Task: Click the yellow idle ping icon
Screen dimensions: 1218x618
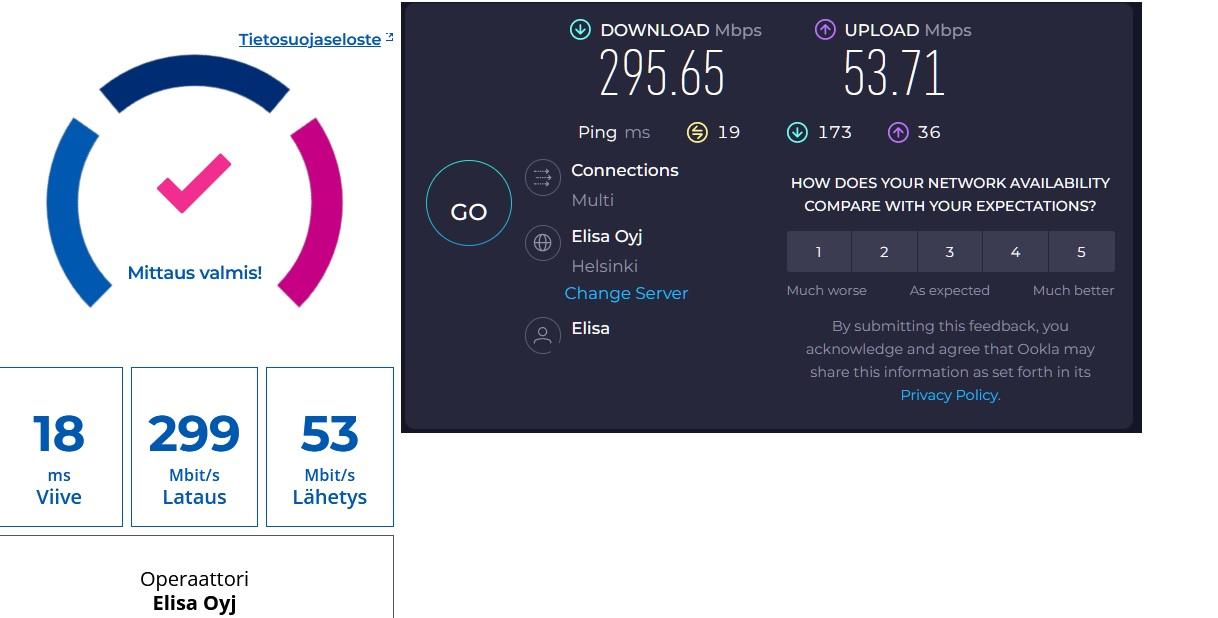Action: coord(697,132)
